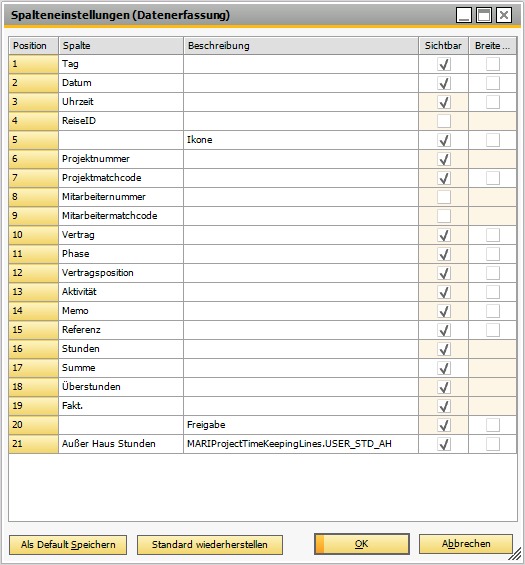The height and width of the screenshot is (565, 525).
Task: Maximize the Spalteneinstellungen window
Action: coord(484,15)
